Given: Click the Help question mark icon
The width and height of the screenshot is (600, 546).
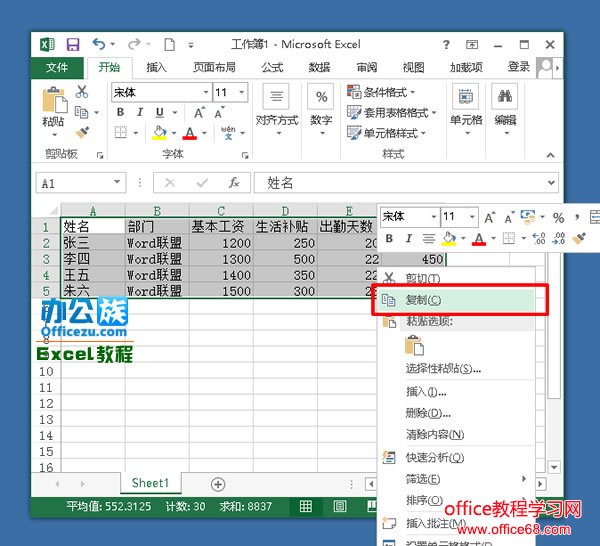Looking at the screenshot, I should tap(446, 45).
